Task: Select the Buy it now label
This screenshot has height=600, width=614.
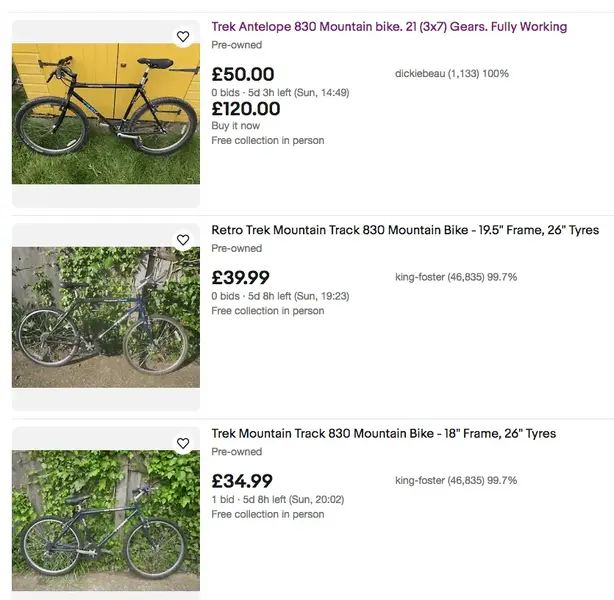Action: pos(235,126)
